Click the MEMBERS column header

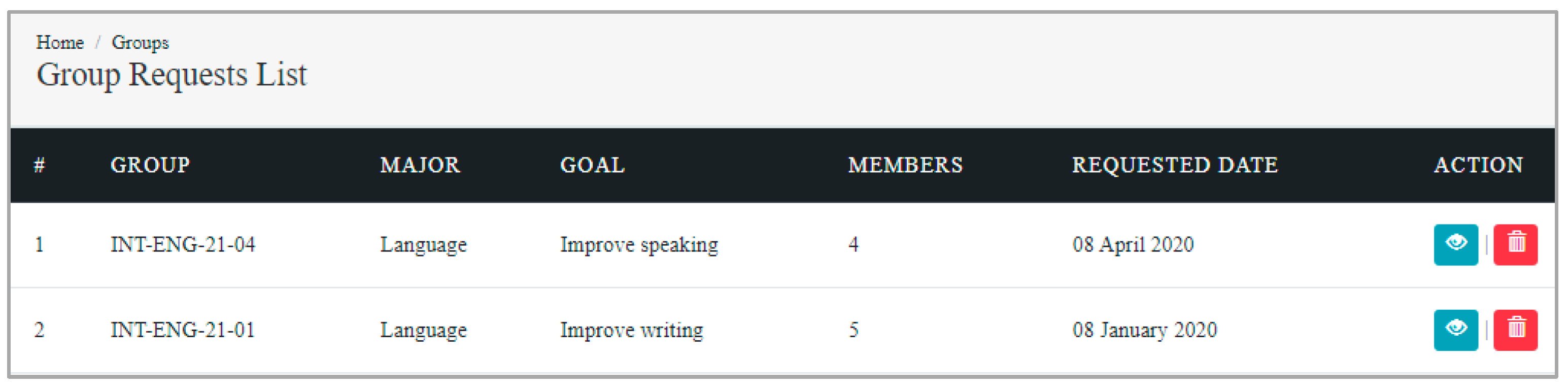pos(905,165)
